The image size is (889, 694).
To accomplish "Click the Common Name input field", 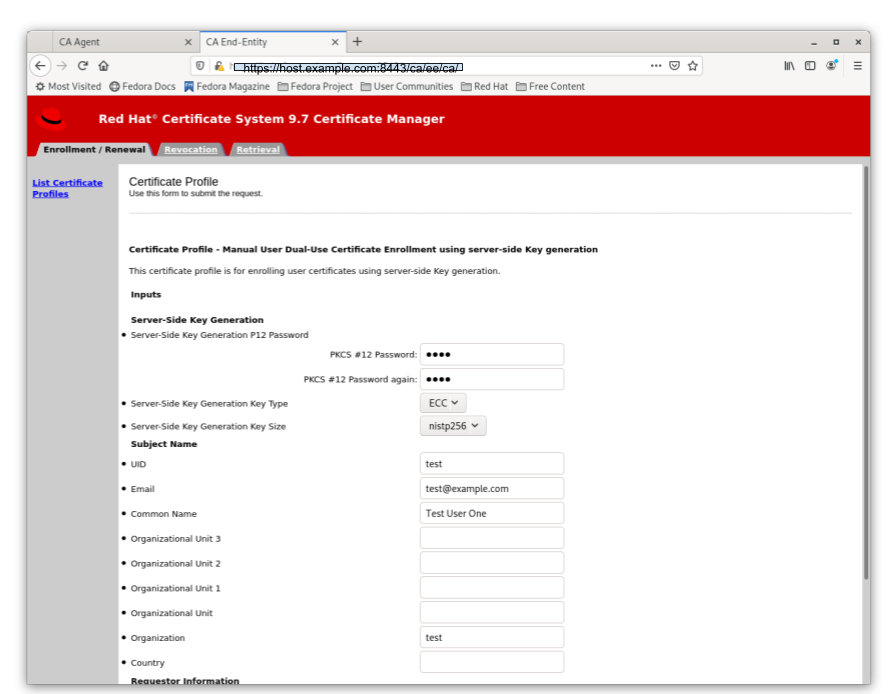I will click(491, 513).
